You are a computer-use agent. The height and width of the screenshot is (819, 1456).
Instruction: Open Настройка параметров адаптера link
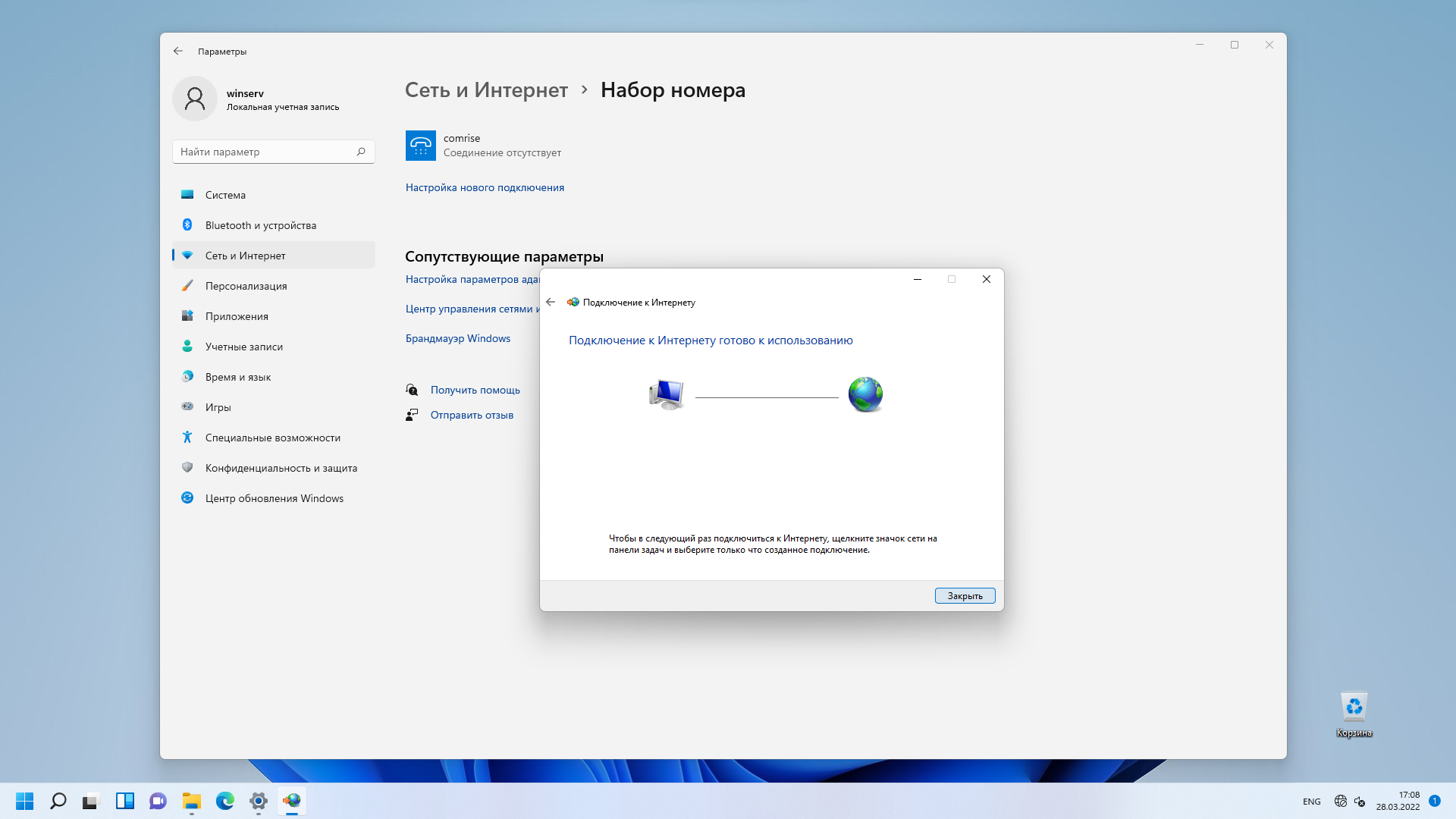point(472,279)
